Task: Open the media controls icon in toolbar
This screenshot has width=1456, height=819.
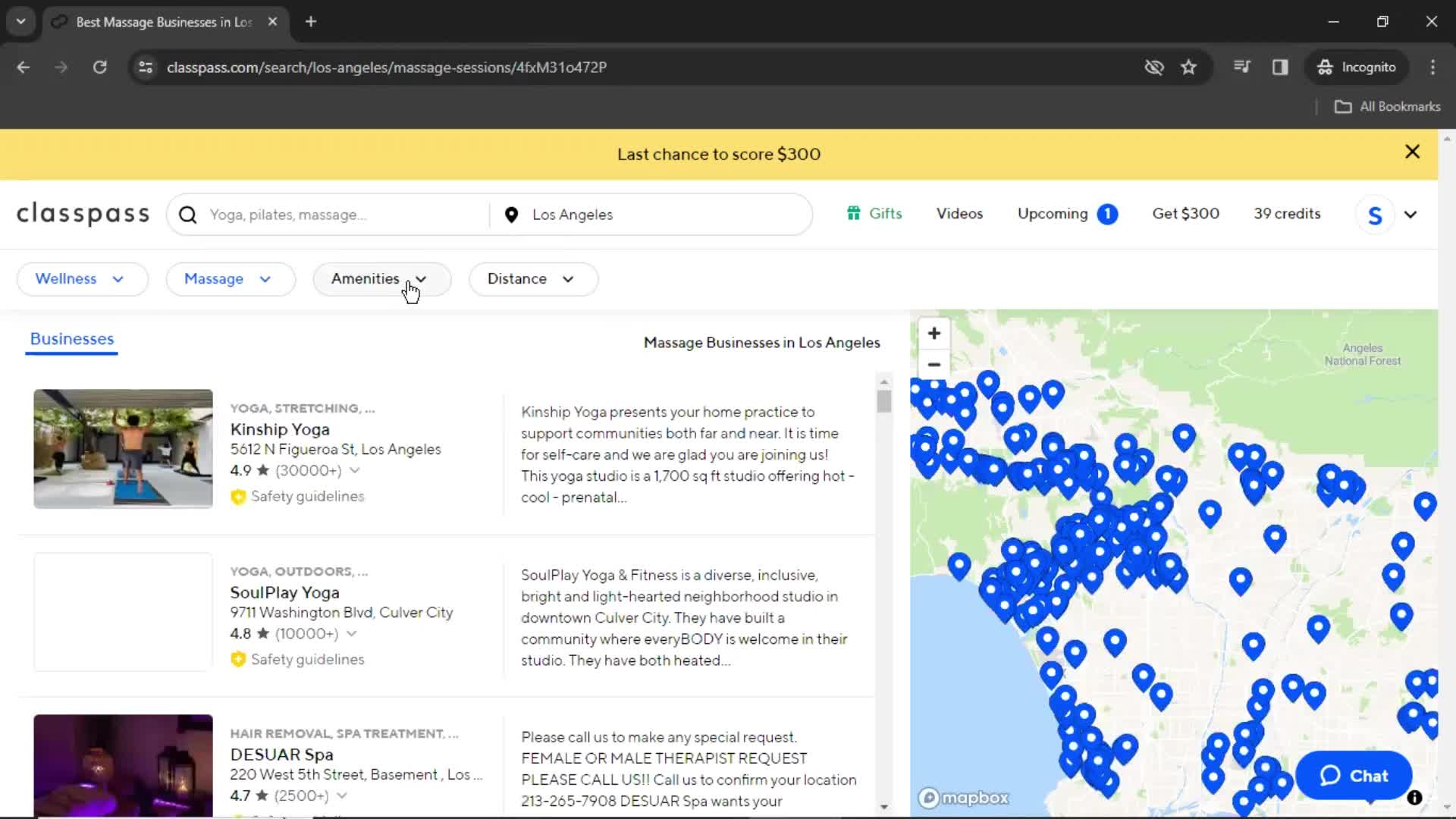Action: pyautogui.click(x=1241, y=67)
